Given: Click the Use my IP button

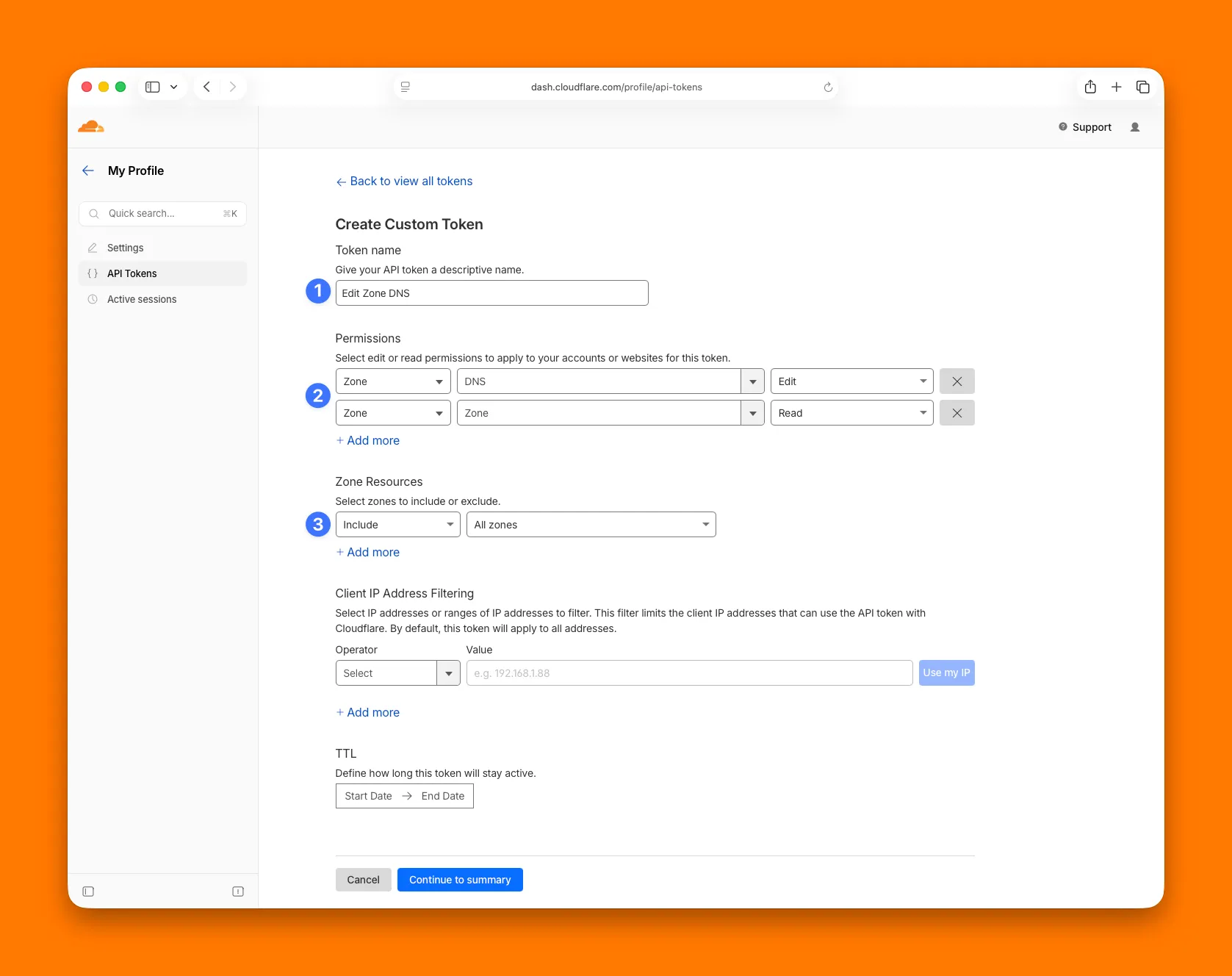Looking at the screenshot, I should [946, 672].
